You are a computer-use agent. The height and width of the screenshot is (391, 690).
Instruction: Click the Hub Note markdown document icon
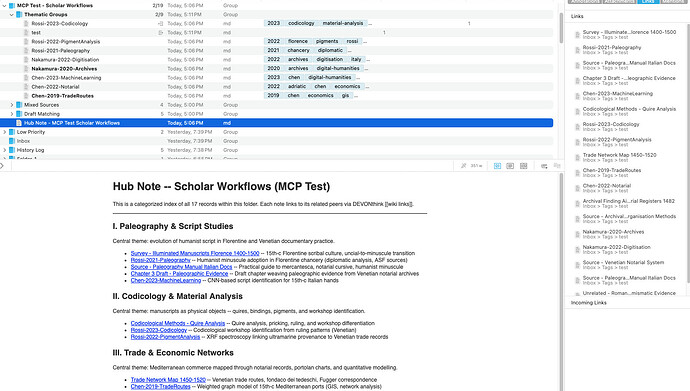[x=19, y=123]
